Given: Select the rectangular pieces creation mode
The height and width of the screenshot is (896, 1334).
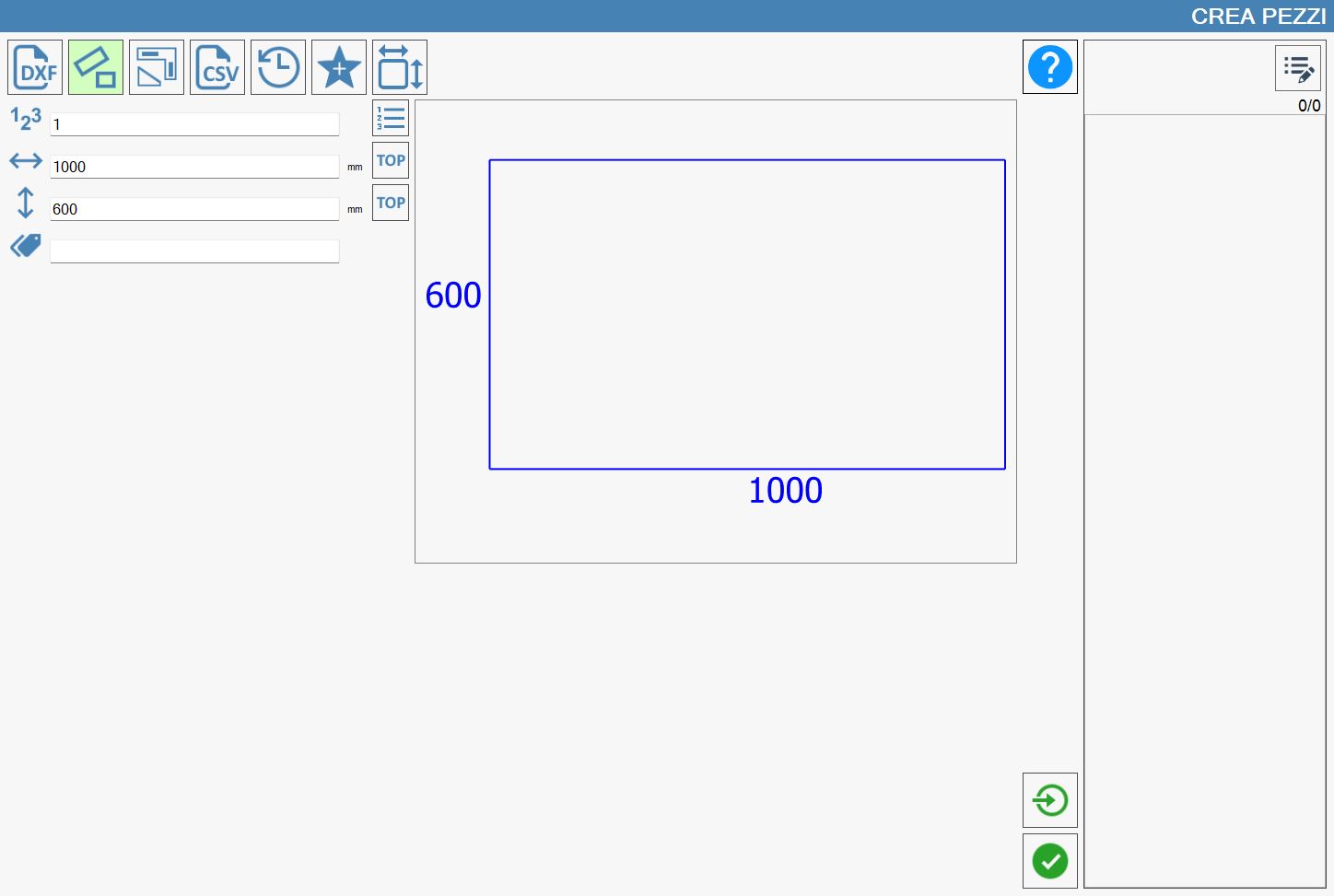Looking at the screenshot, I should (x=96, y=67).
